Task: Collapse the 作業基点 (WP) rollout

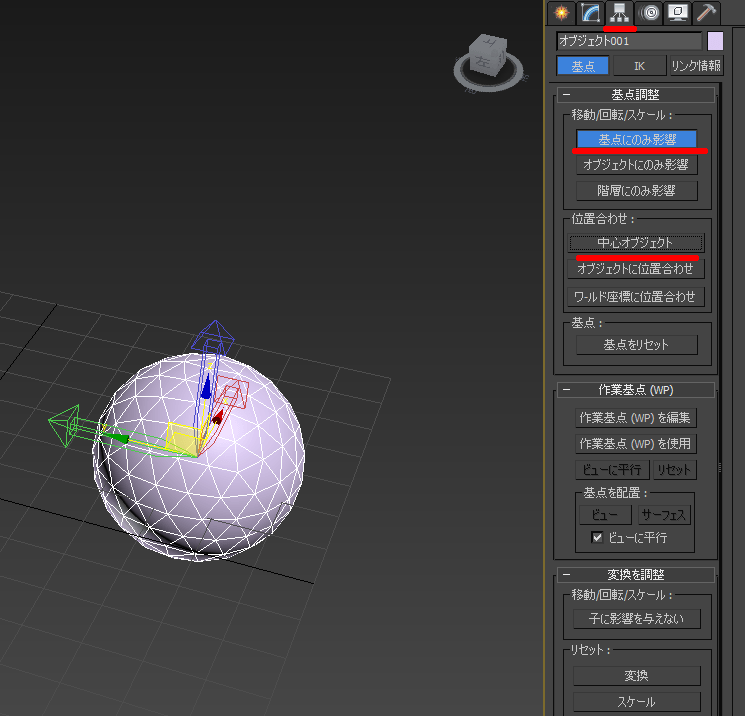Action: pos(566,390)
